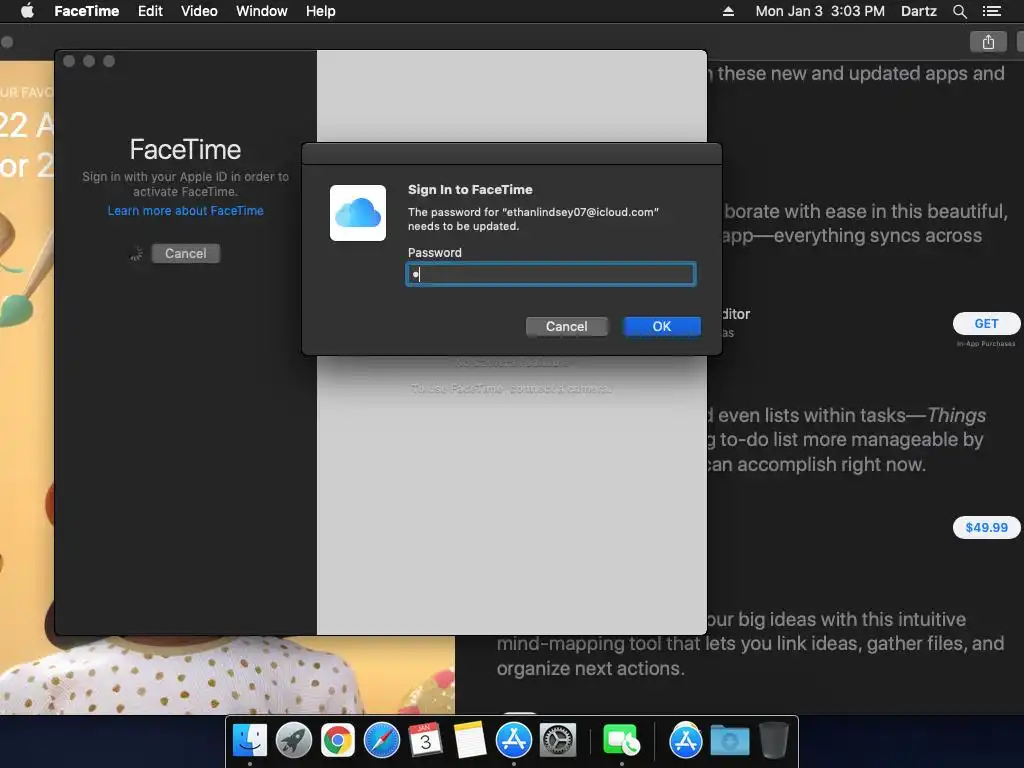This screenshot has width=1024, height=768.
Task: Click the date and time in menu bar
Action: [820, 11]
